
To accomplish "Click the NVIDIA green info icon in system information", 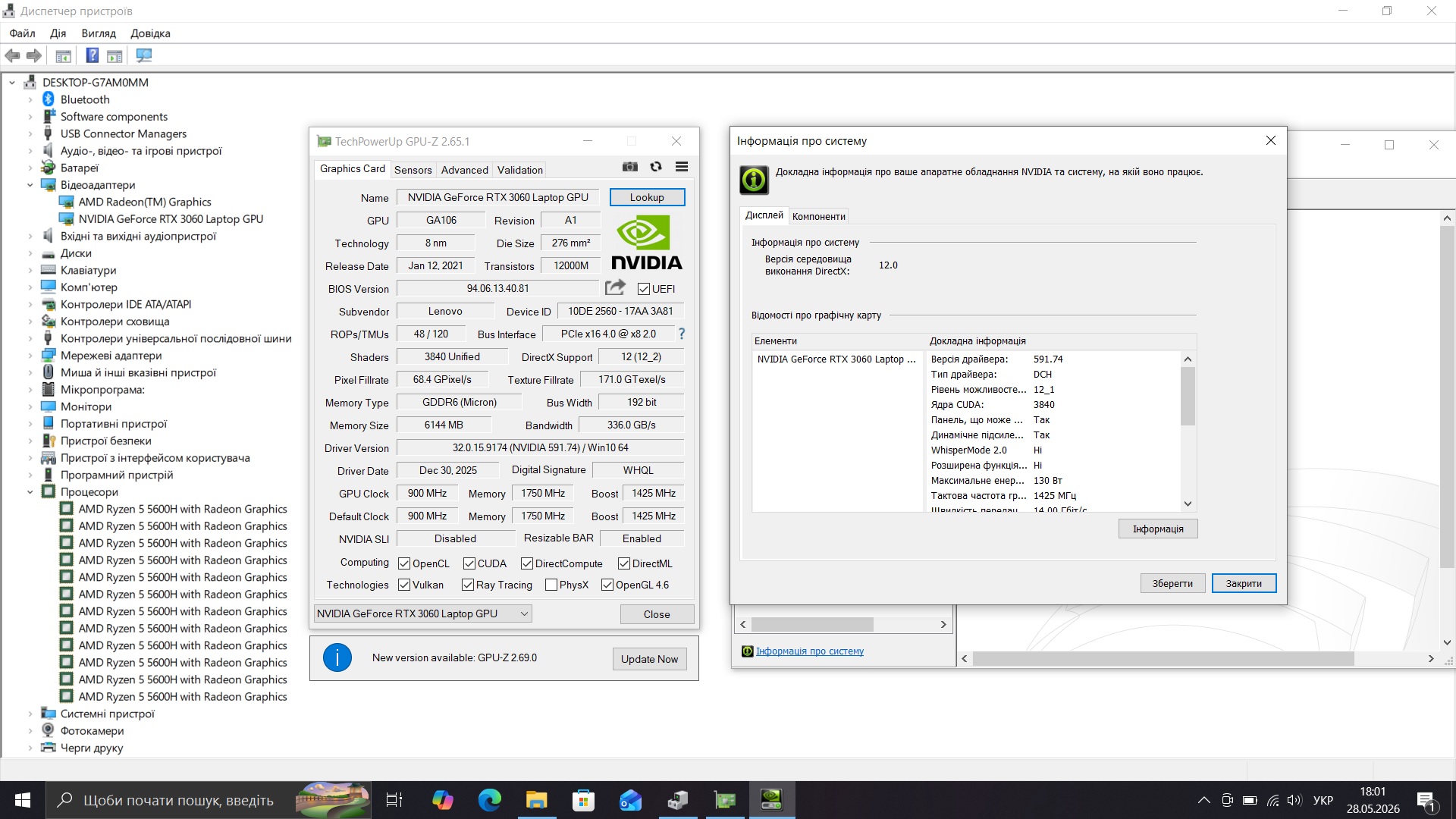I will pos(754,180).
